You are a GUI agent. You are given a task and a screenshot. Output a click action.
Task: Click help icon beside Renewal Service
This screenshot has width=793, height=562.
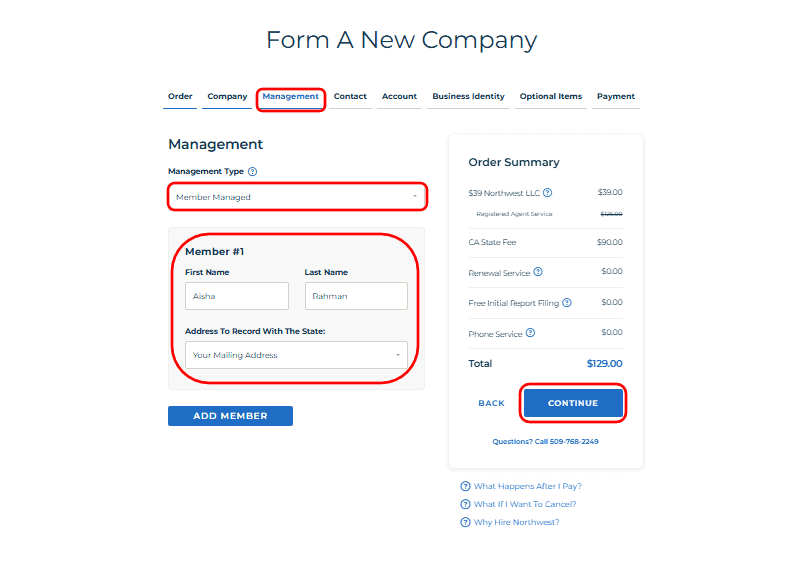point(538,272)
